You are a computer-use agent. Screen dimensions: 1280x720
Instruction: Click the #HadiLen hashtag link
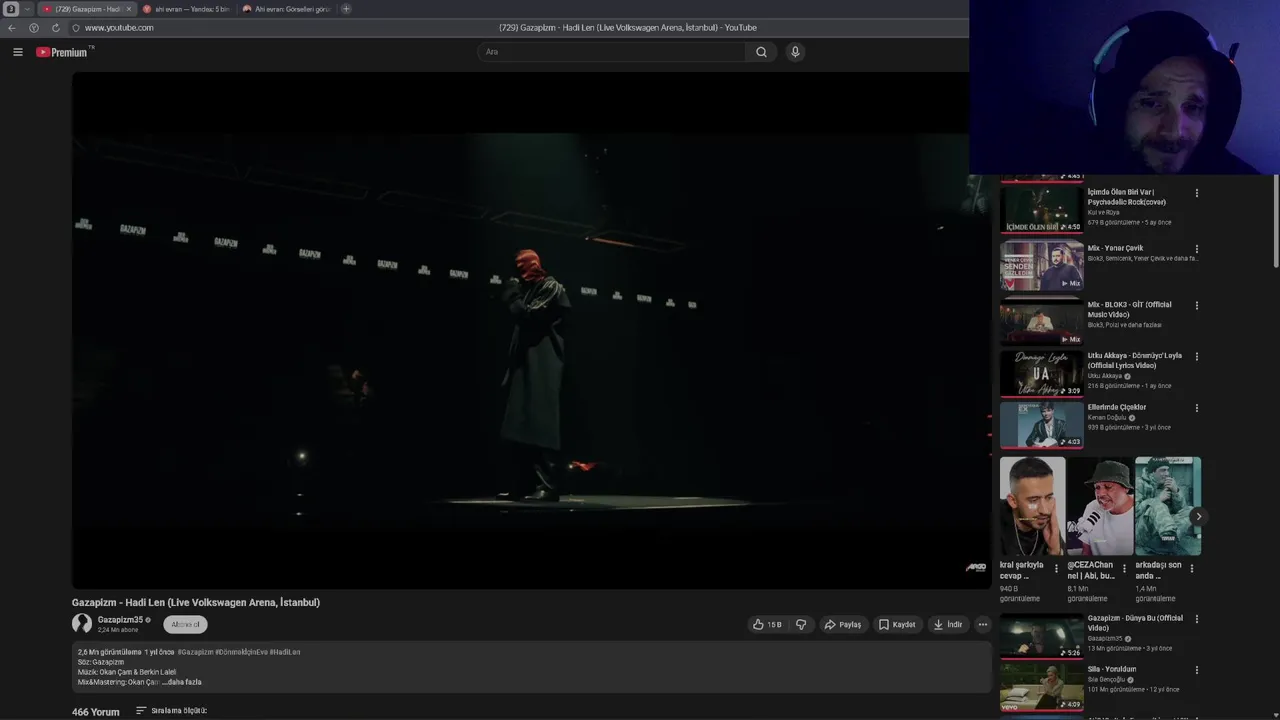tap(285, 652)
